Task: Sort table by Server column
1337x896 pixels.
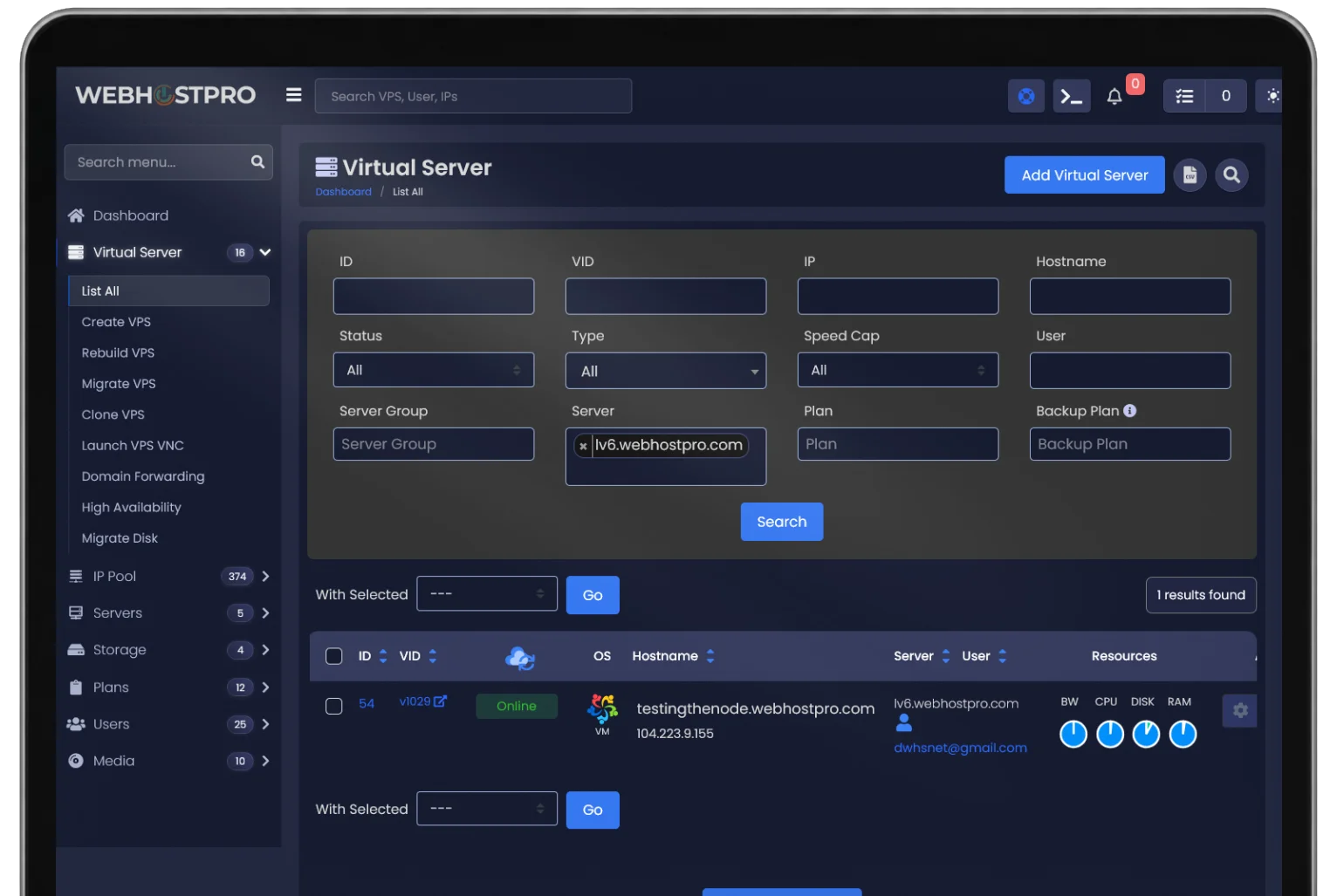Action: 945,656
